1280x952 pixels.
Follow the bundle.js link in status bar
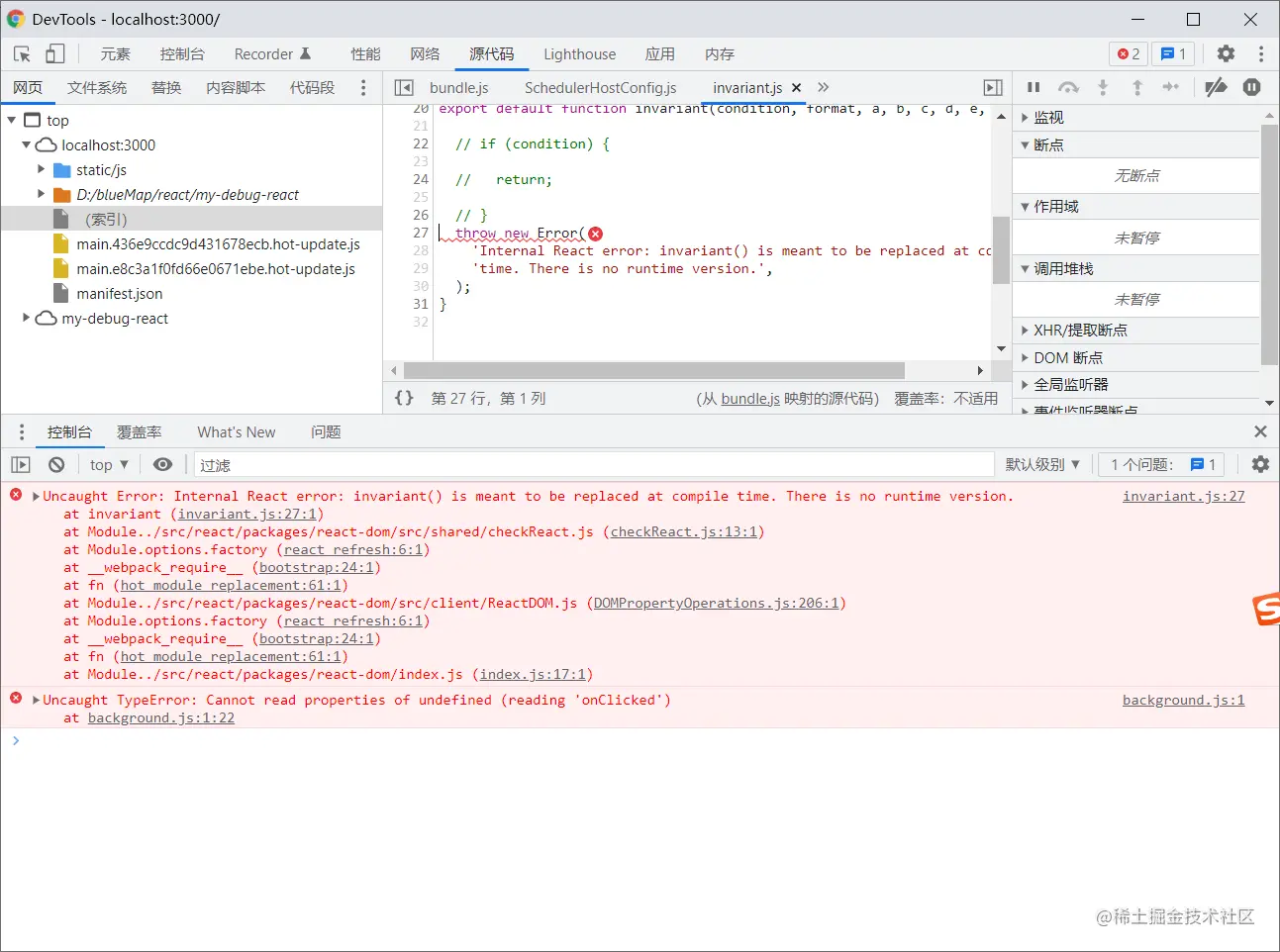(x=750, y=398)
